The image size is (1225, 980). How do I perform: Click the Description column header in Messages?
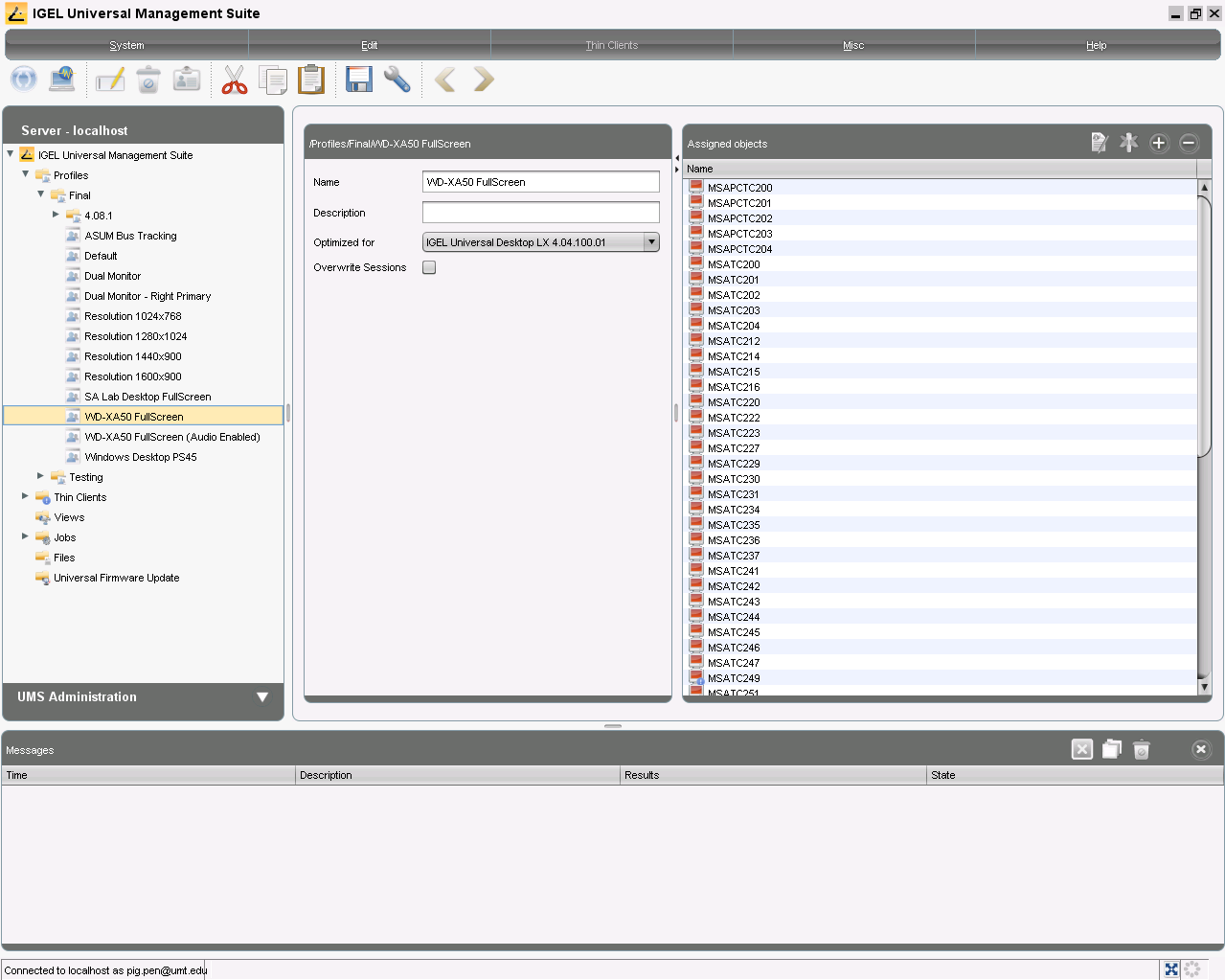458,775
